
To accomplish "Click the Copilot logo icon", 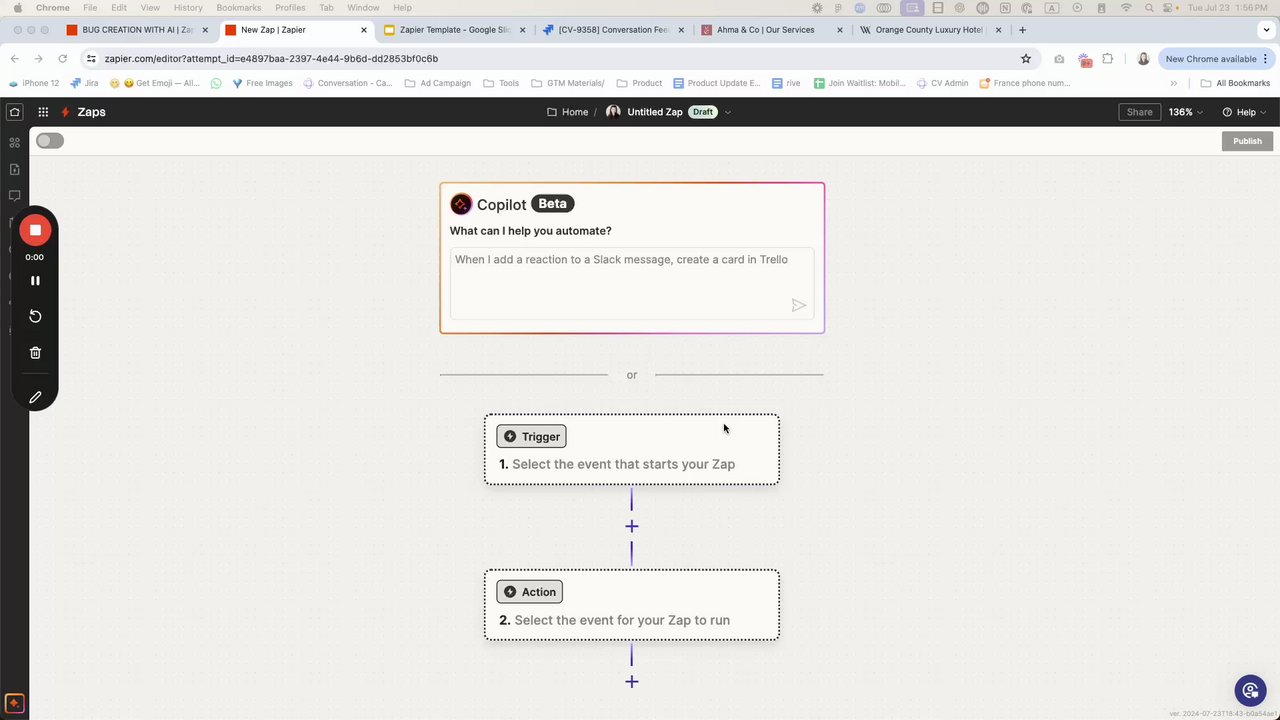I will [x=461, y=204].
